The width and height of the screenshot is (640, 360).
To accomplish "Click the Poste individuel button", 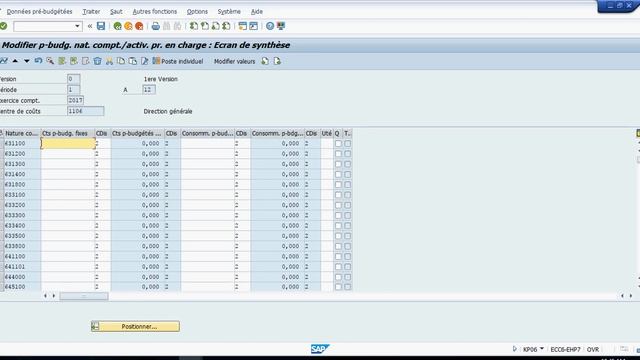I will 178,61.
